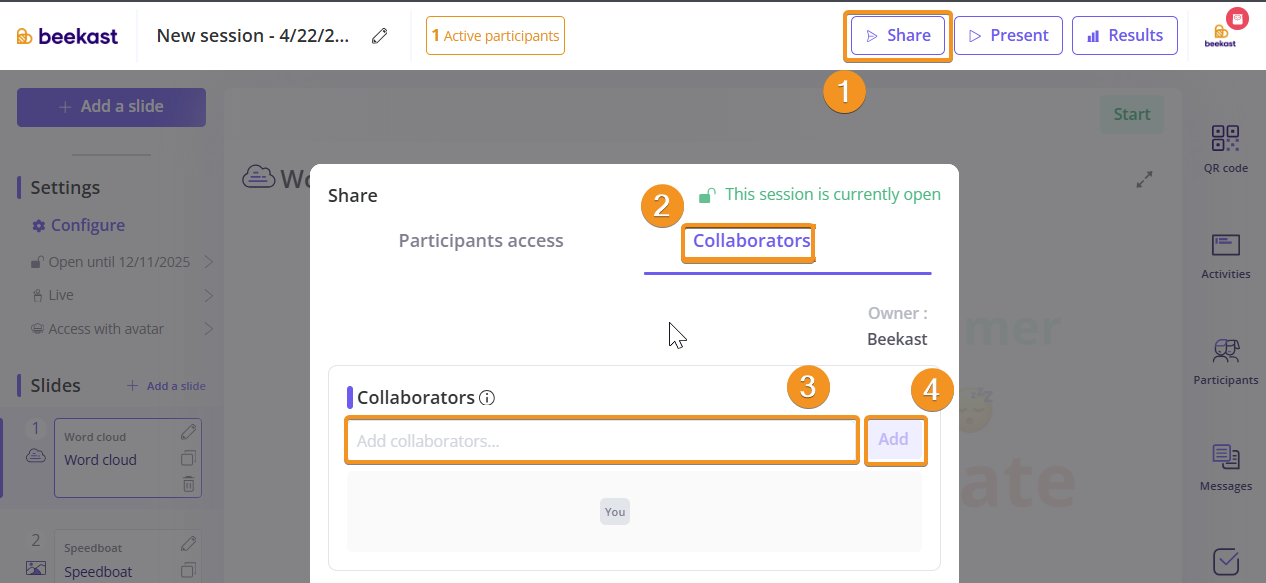The image size is (1266, 583).
Task: Open the Messages panel
Action: tap(1225, 468)
